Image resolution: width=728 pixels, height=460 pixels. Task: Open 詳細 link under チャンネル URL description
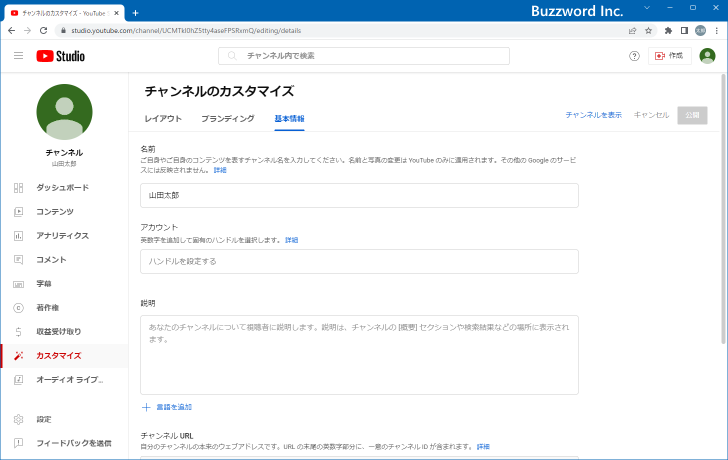483,447
